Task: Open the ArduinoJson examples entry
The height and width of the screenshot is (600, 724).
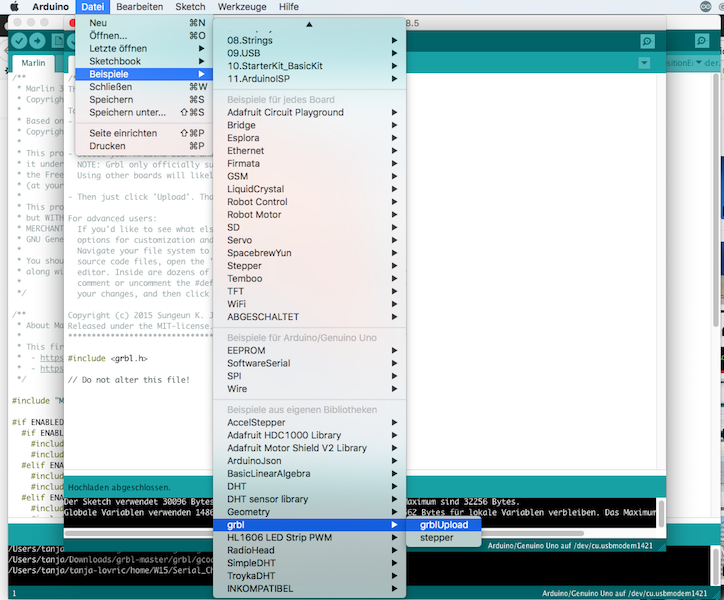Action: coord(309,461)
